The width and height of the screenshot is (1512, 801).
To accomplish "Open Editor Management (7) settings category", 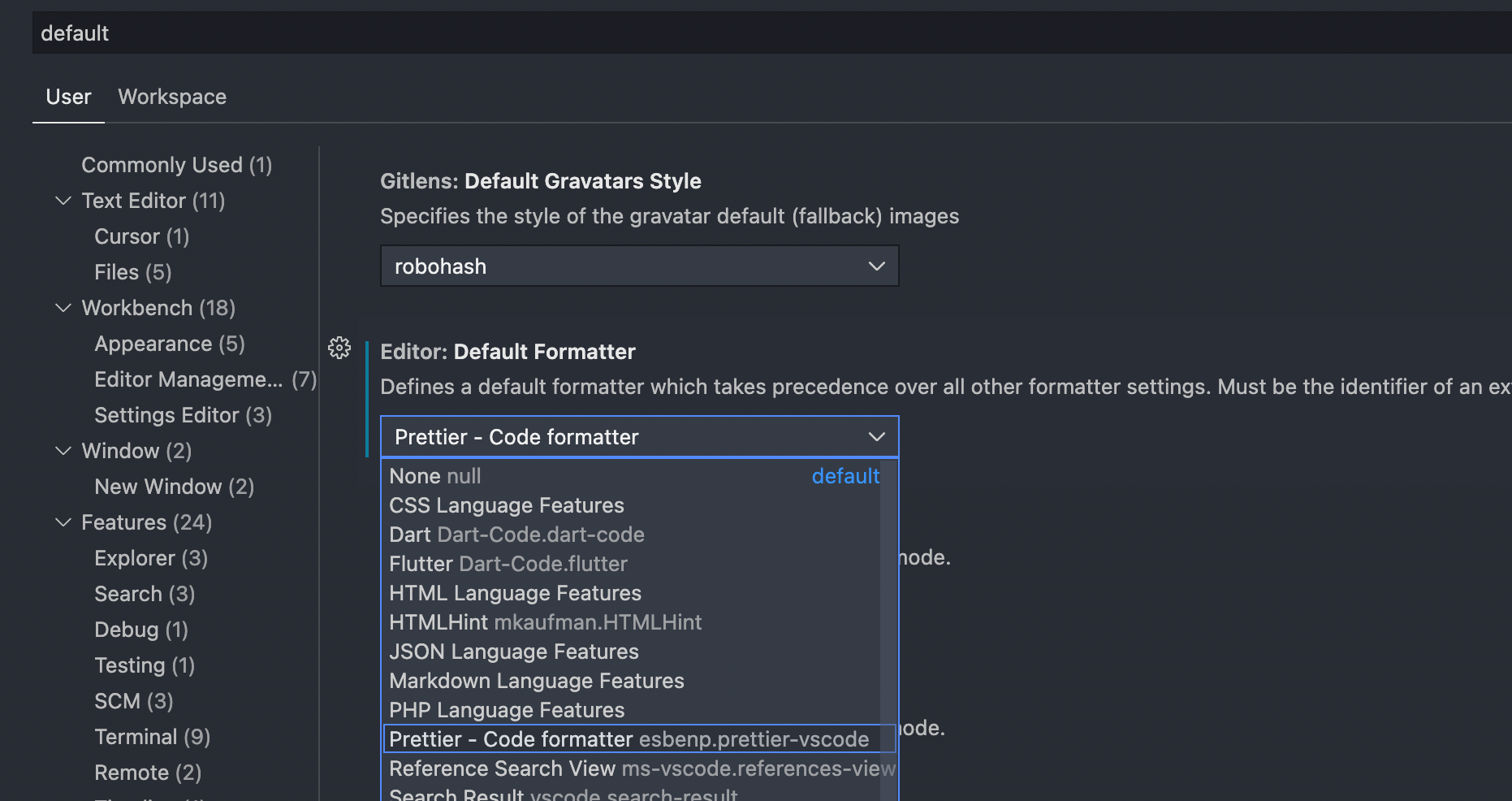I will 205,379.
